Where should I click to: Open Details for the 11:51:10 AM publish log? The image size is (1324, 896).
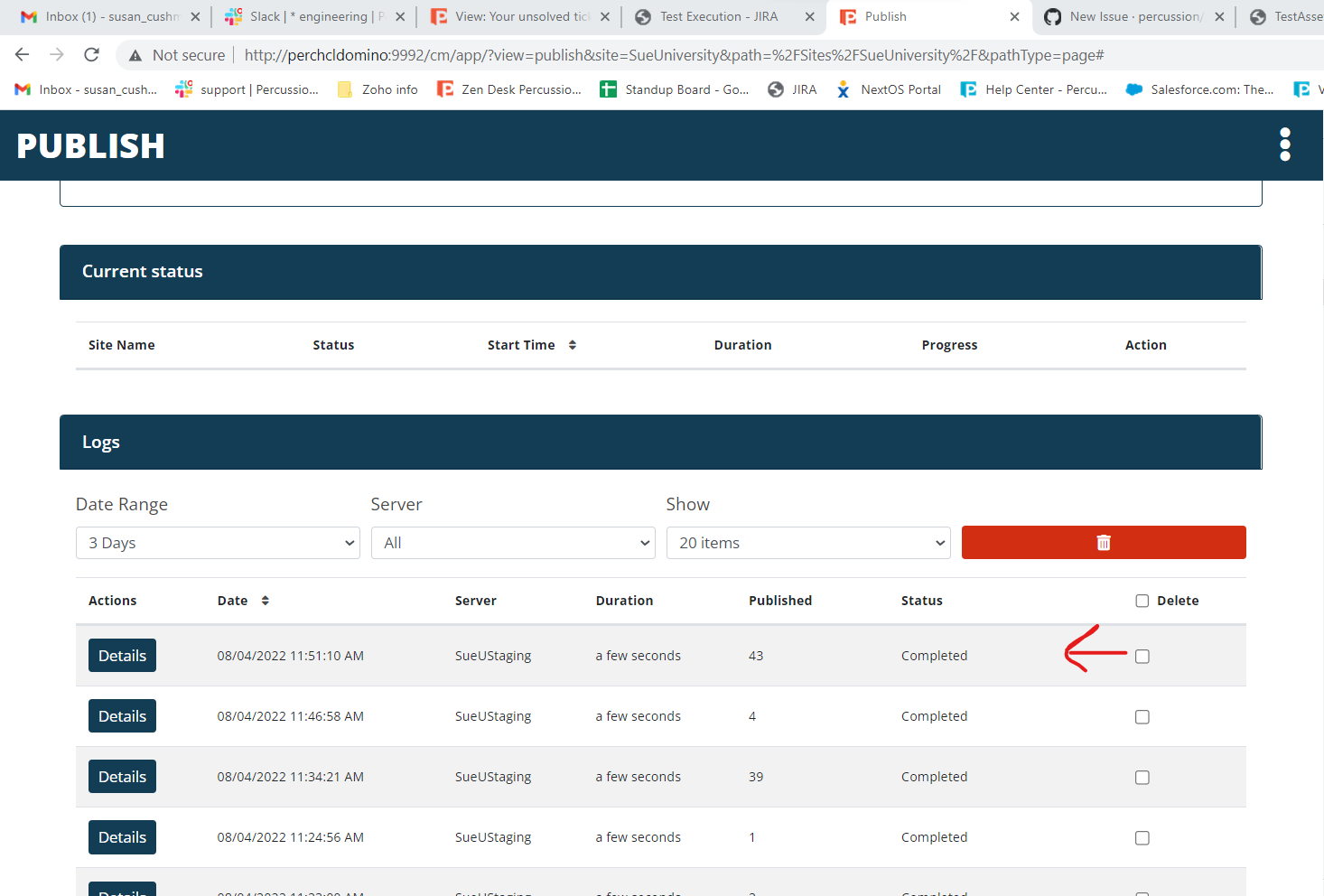click(122, 655)
